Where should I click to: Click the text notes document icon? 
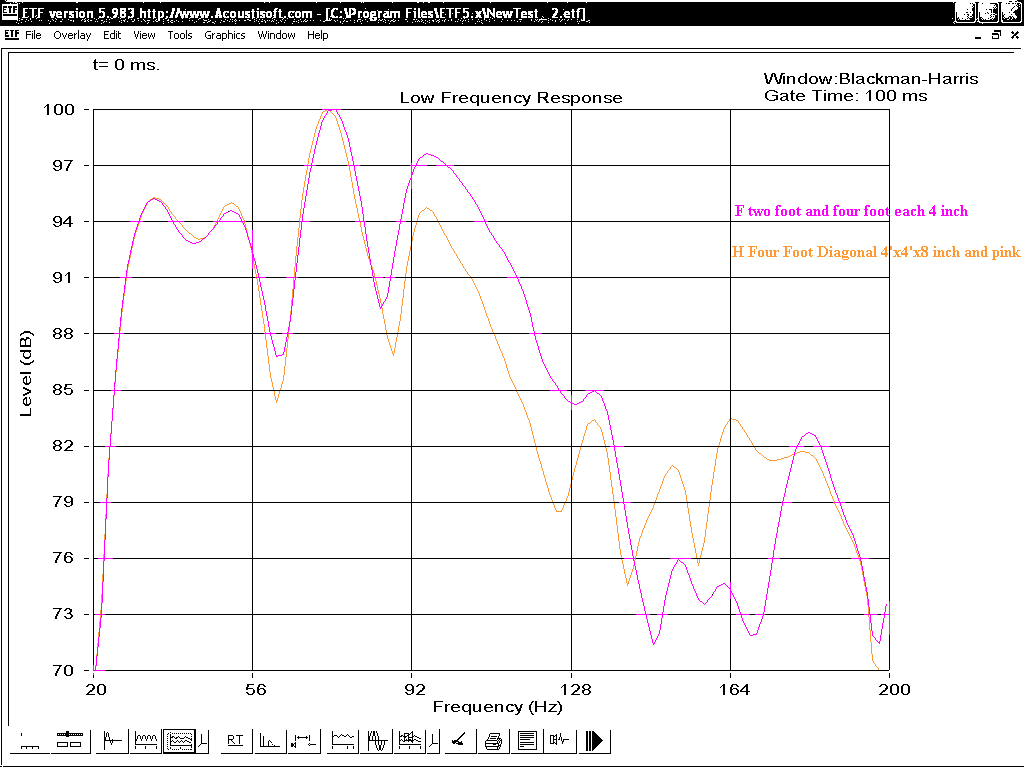pos(527,741)
